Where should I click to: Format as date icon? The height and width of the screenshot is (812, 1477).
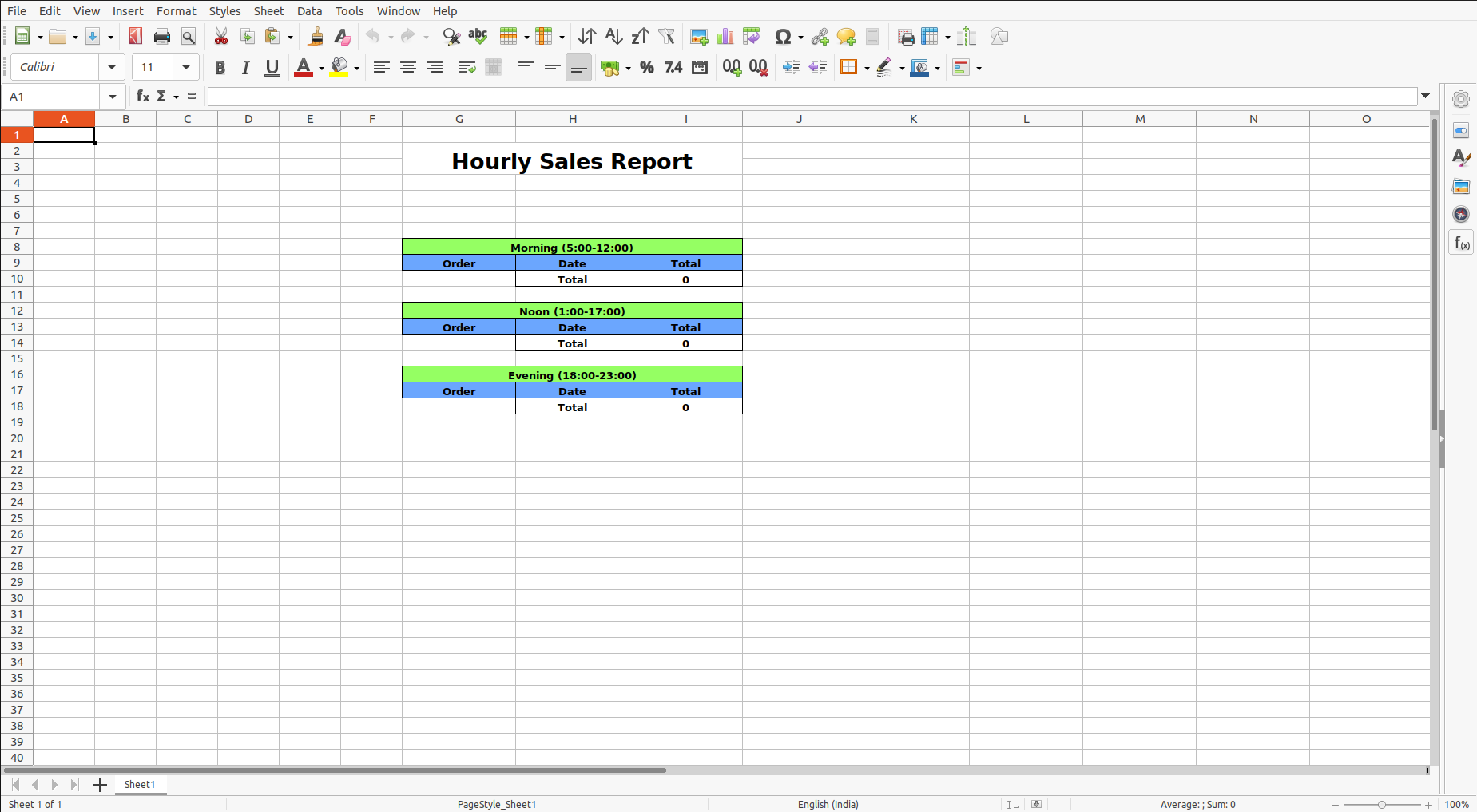(x=700, y=67)
